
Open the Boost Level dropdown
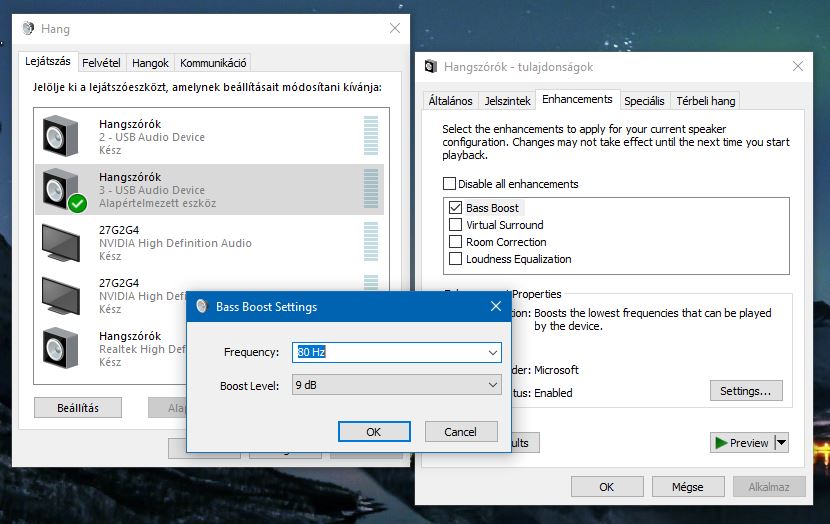tap(492, 385)
